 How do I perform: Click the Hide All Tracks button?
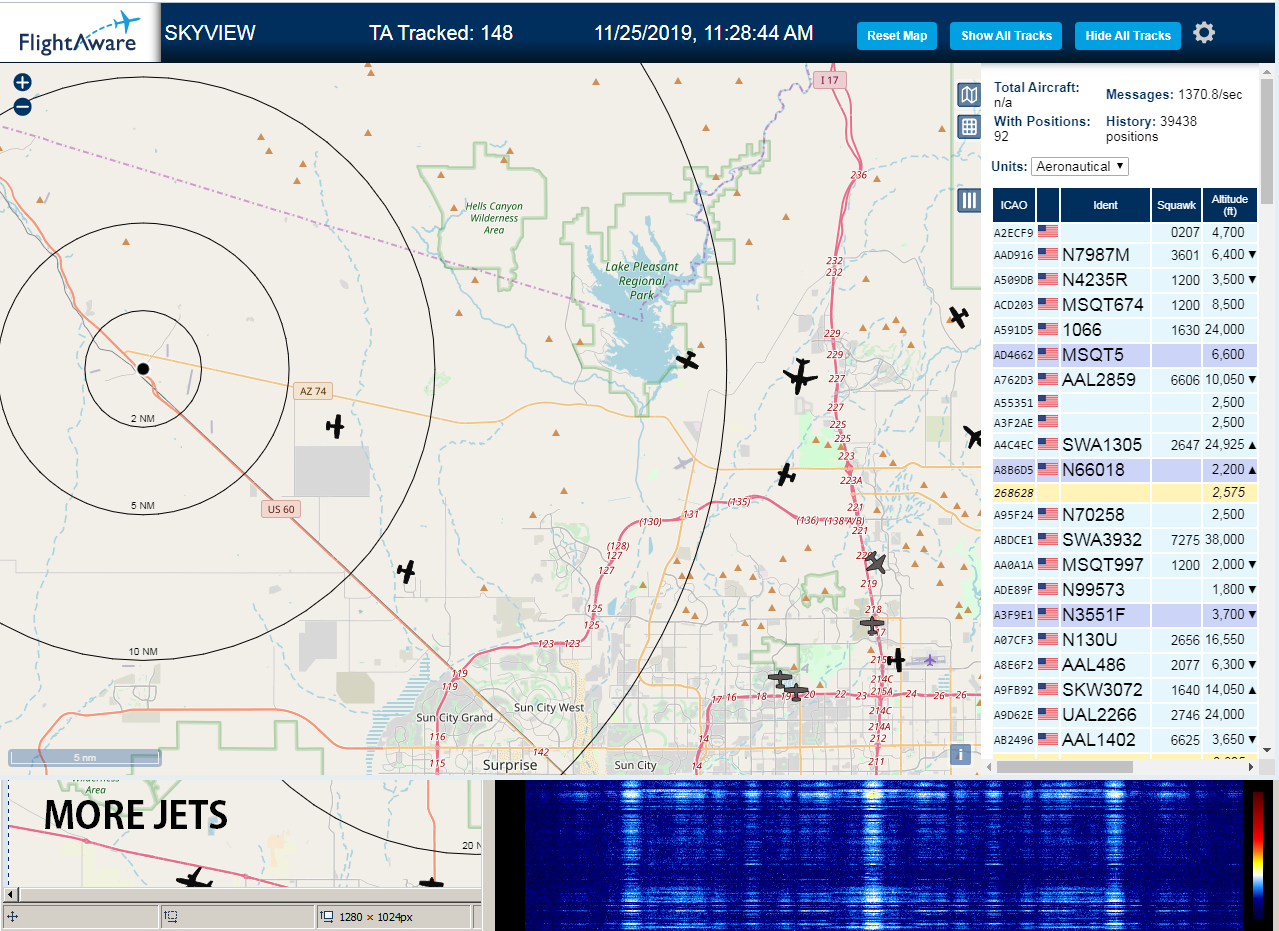point(1128,35)
